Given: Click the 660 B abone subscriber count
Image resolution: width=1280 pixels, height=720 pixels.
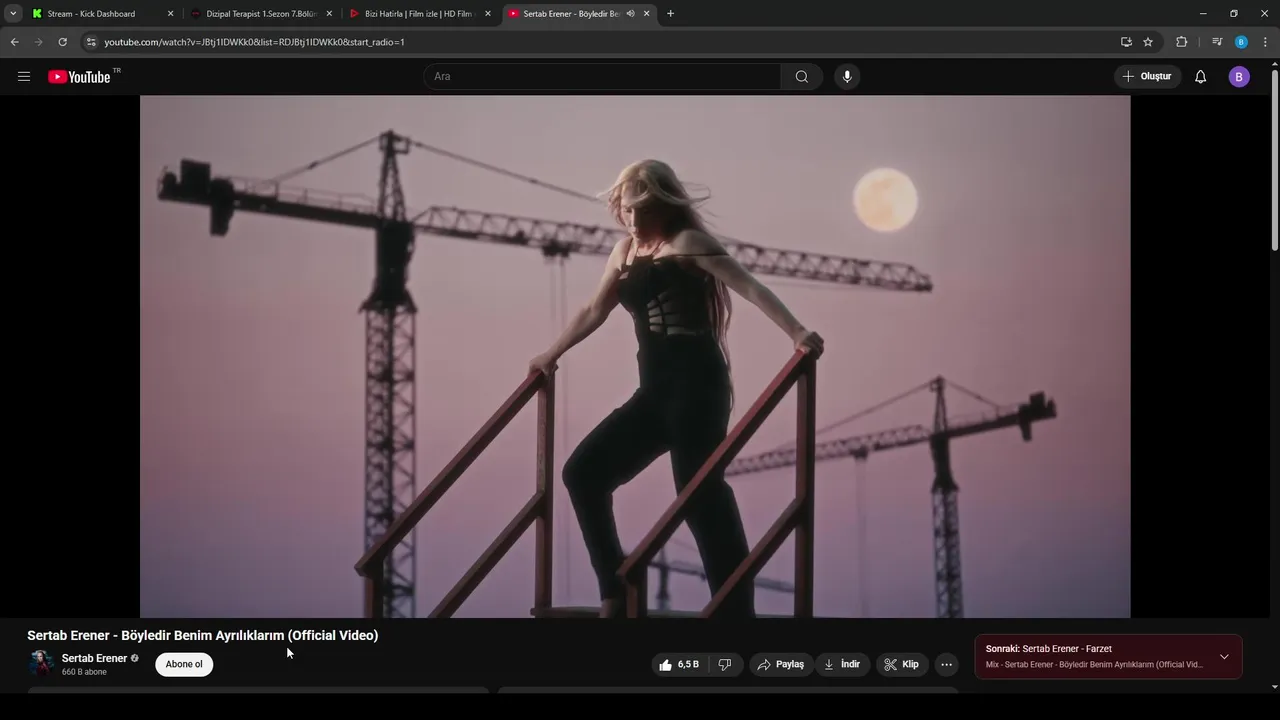Looking at the screenshot, I should tap(84, 672).
